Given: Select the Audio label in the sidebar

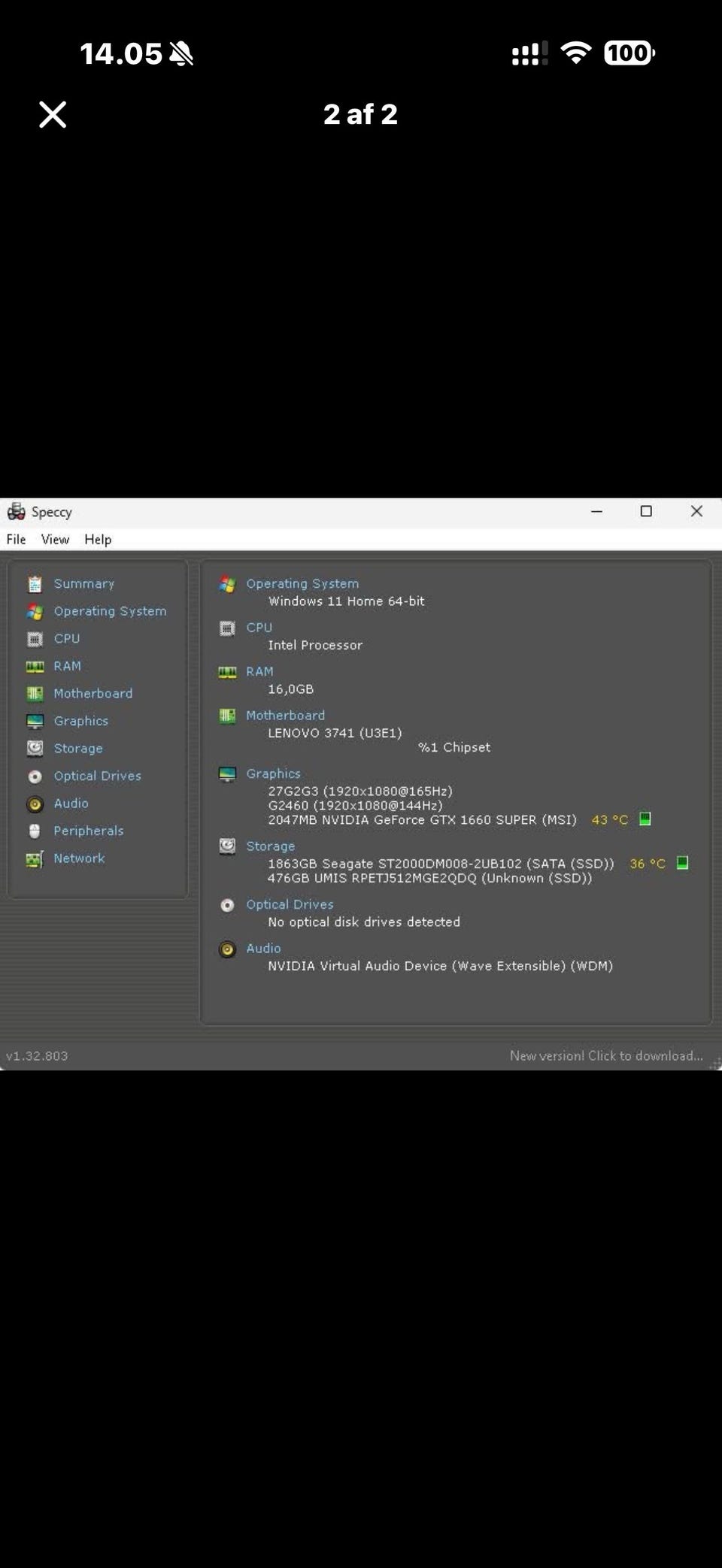Looking at the screenshot, I should coord(71,804).
